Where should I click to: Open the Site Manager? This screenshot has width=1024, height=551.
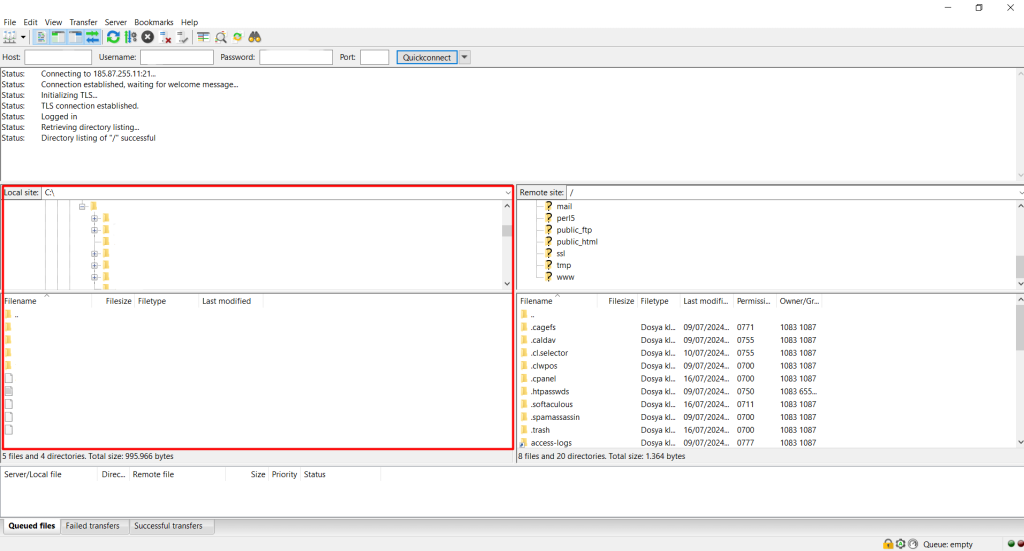click(9, 37)
